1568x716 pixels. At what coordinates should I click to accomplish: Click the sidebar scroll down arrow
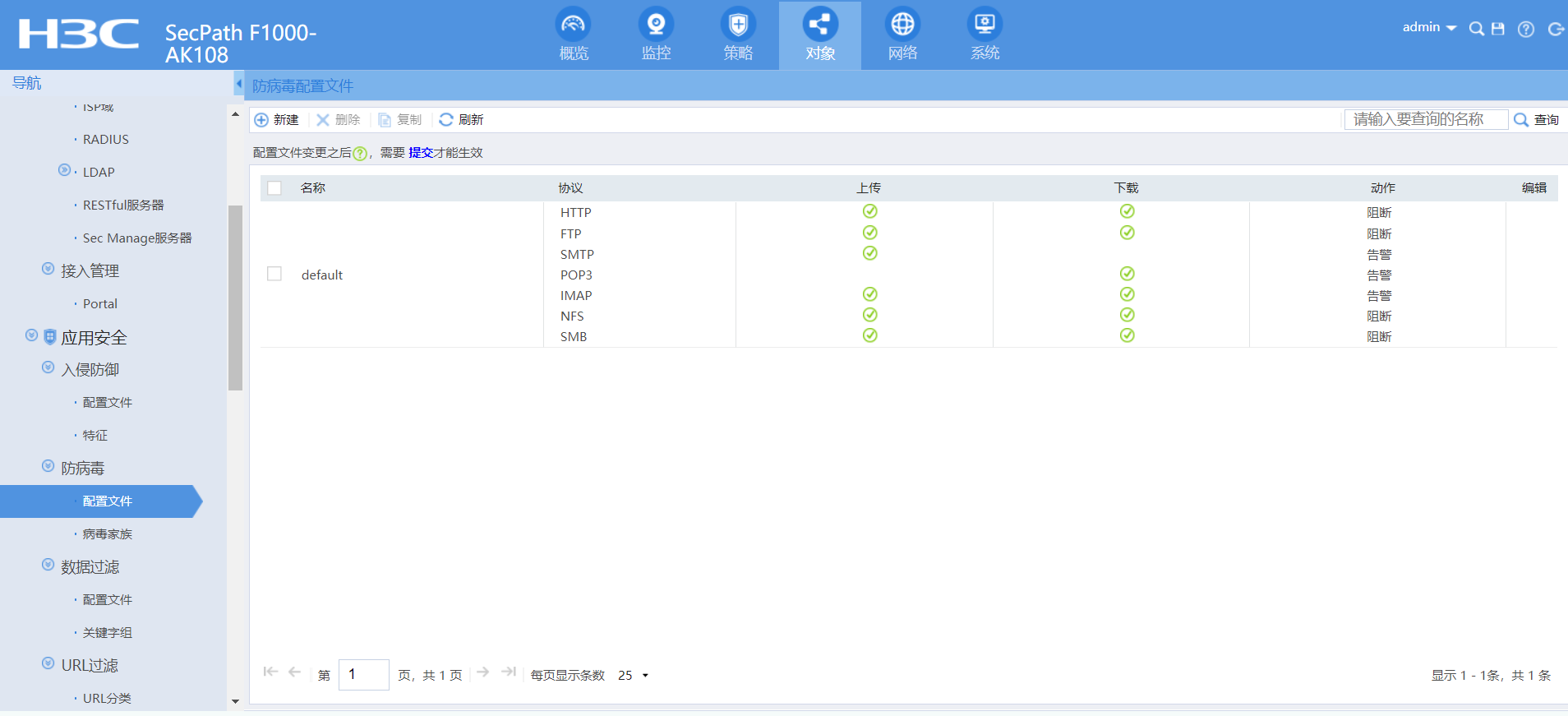coord(236,701)
